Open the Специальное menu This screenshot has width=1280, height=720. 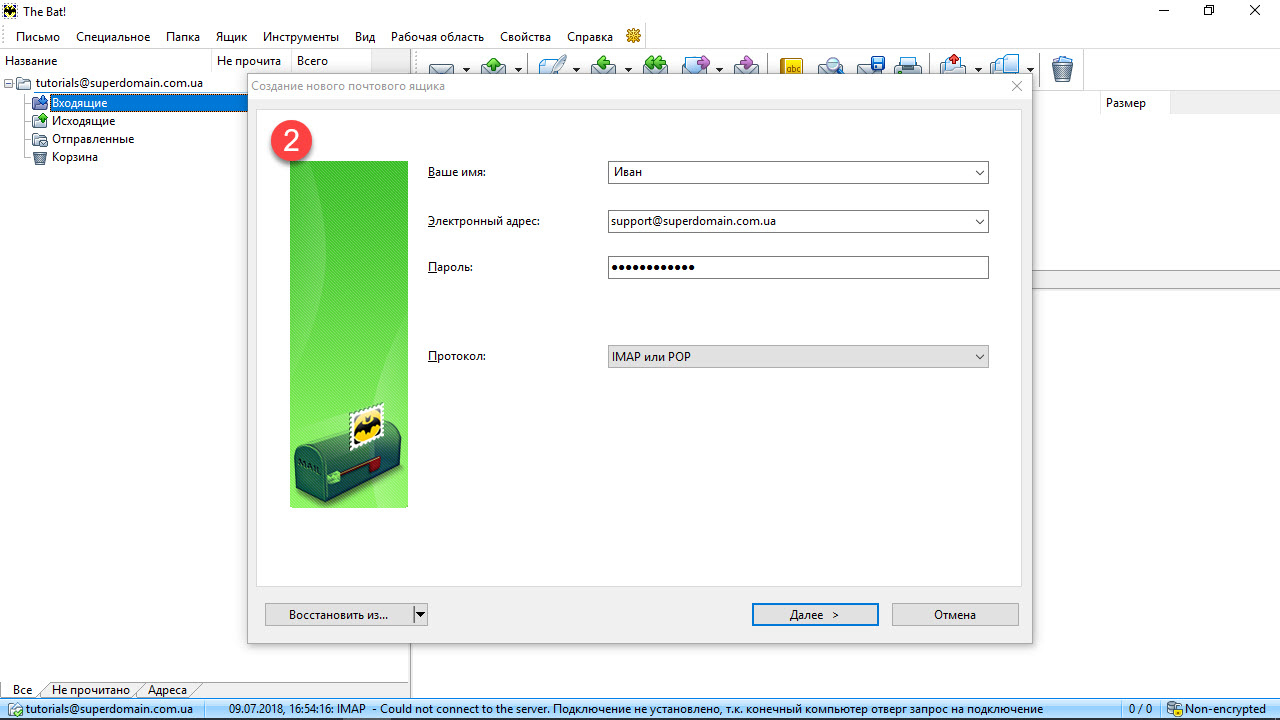point(113,37)
